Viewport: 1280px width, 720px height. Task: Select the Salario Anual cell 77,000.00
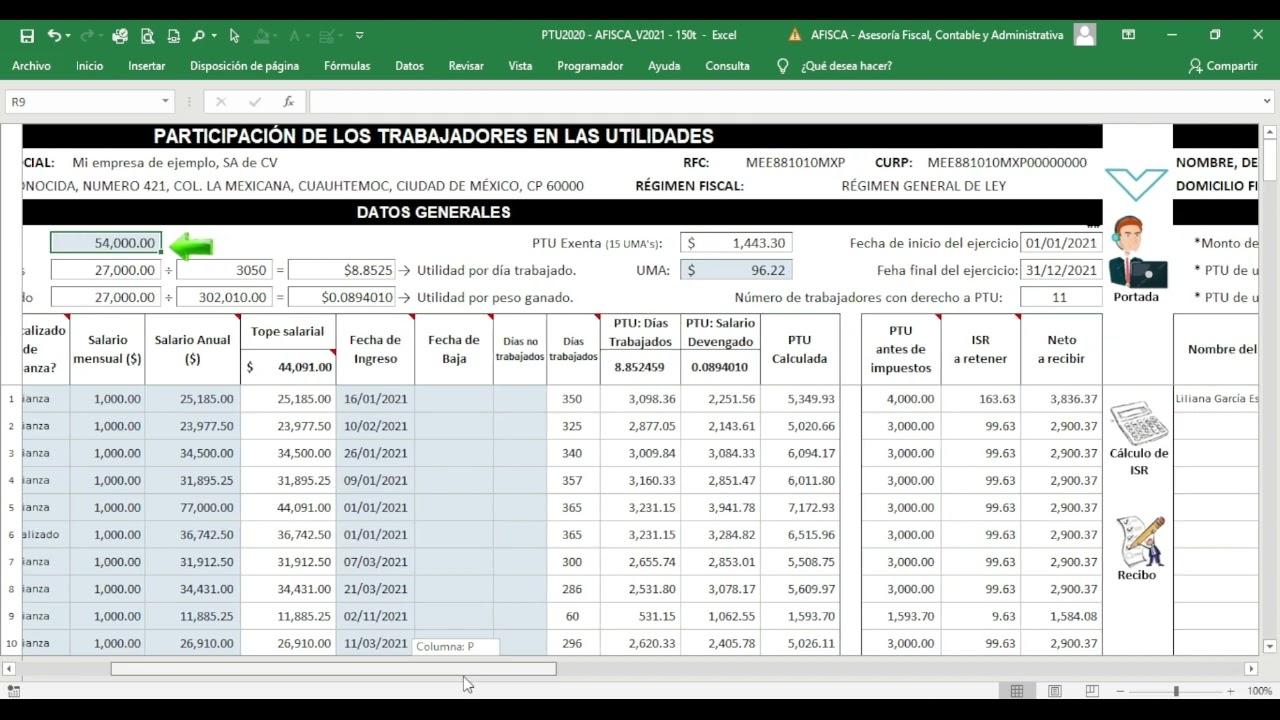(x=192, y=508)
